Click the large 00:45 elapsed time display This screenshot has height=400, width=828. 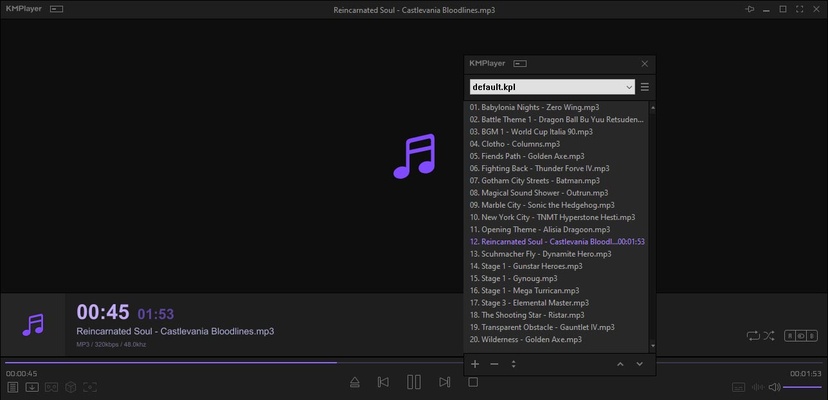point(103,312)
